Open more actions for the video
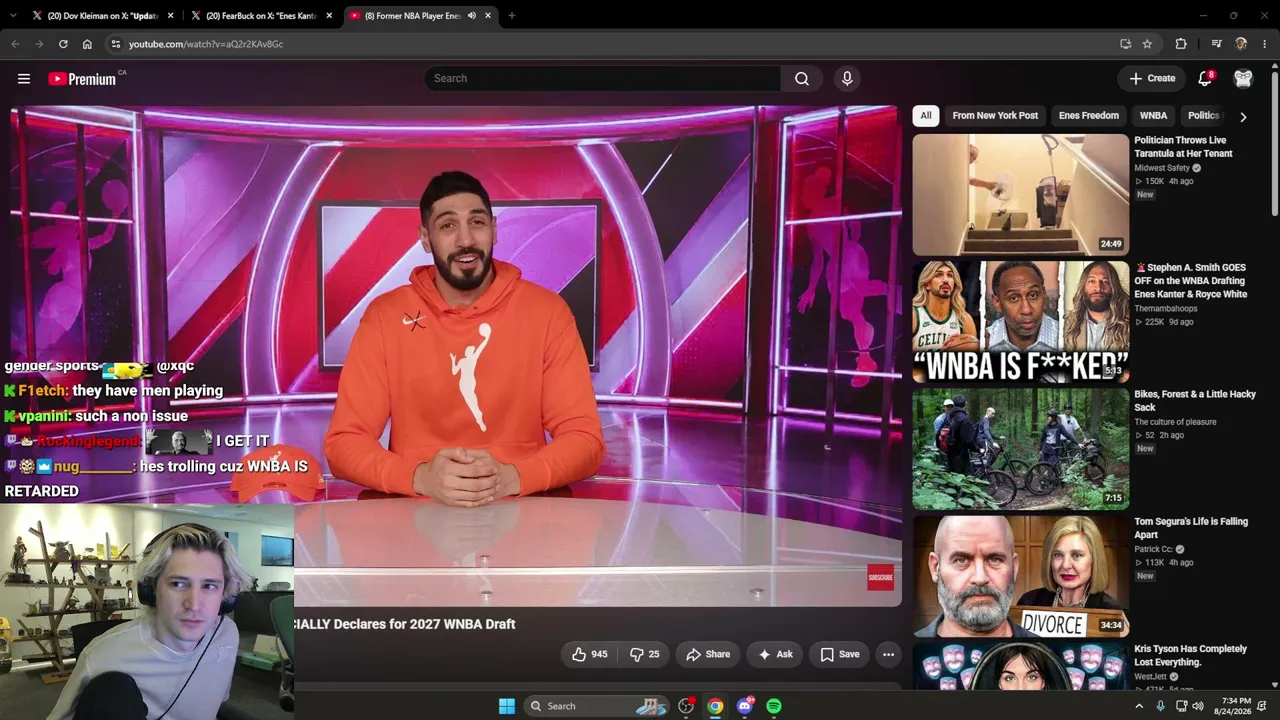 click(x=888, y=654)
